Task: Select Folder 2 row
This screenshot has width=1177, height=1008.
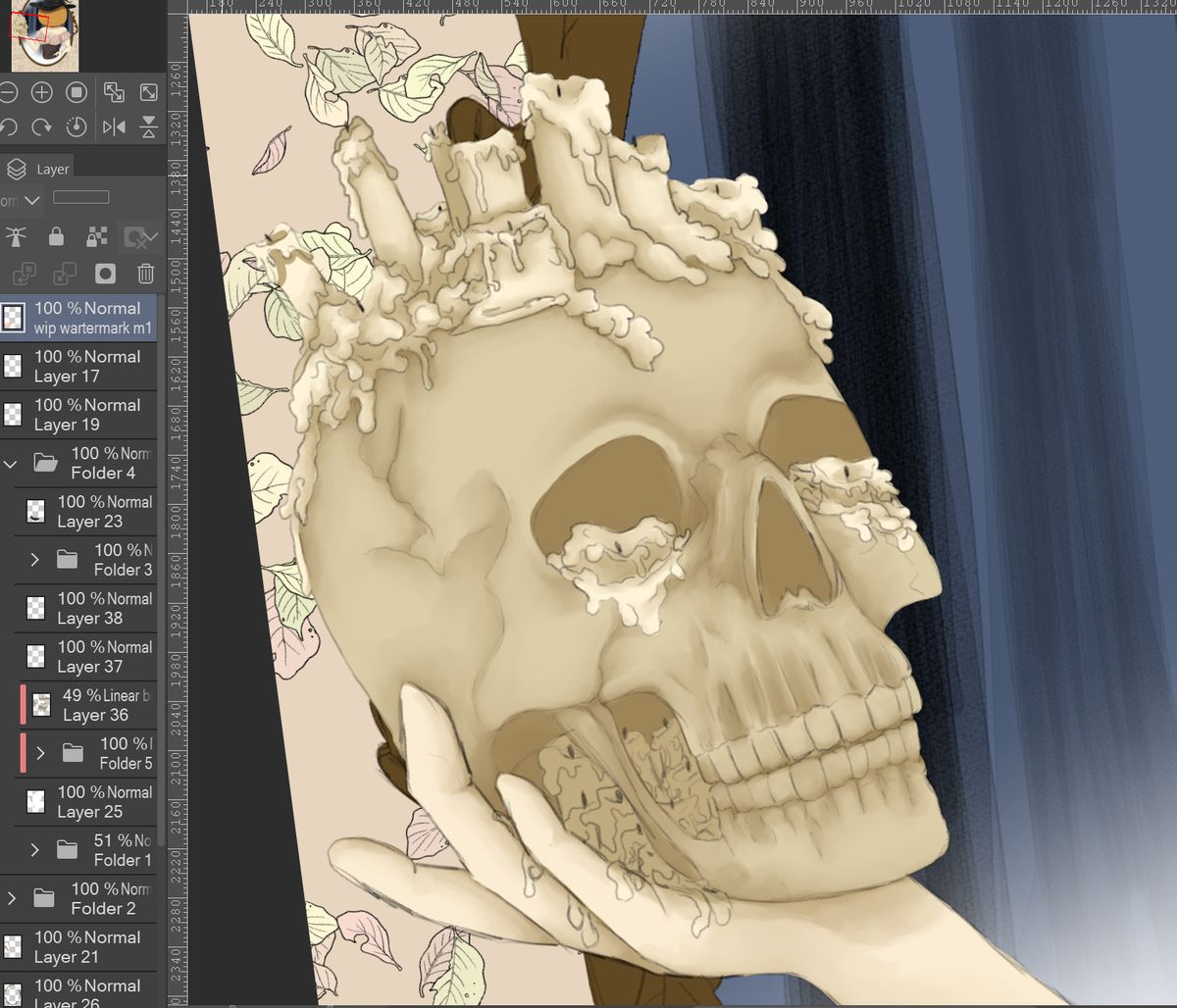Action: 78,898
